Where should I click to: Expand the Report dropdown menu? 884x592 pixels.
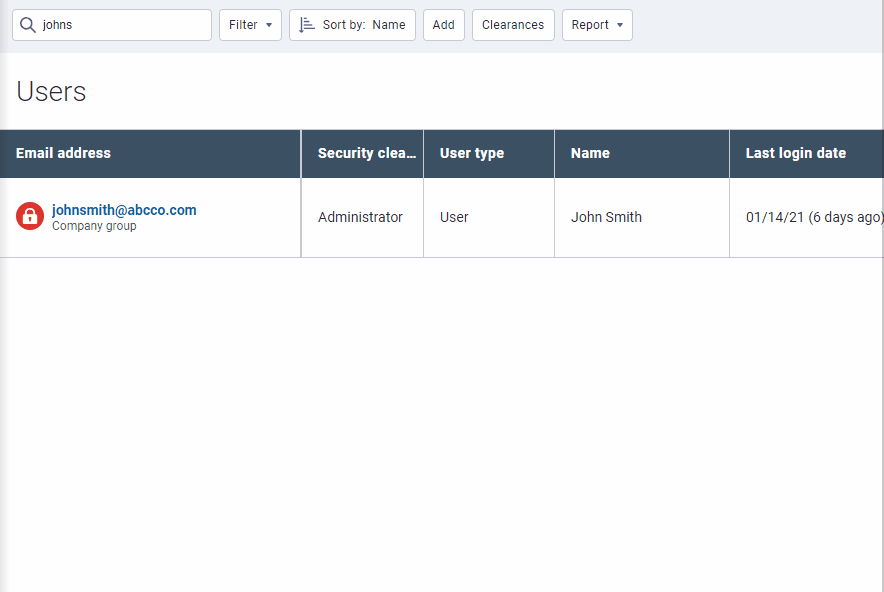pyautogui.click(x=597, y=25)
